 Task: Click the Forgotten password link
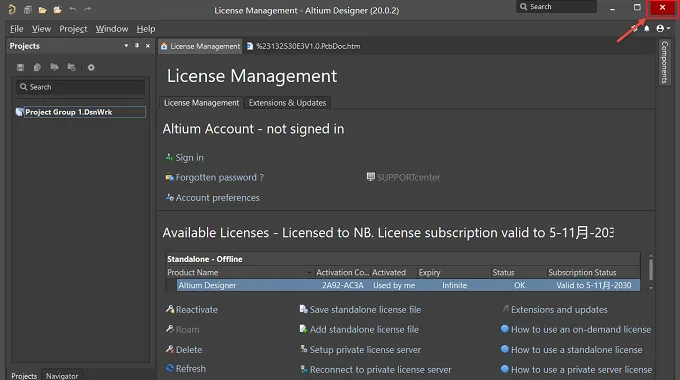click(x=219, y=177)
